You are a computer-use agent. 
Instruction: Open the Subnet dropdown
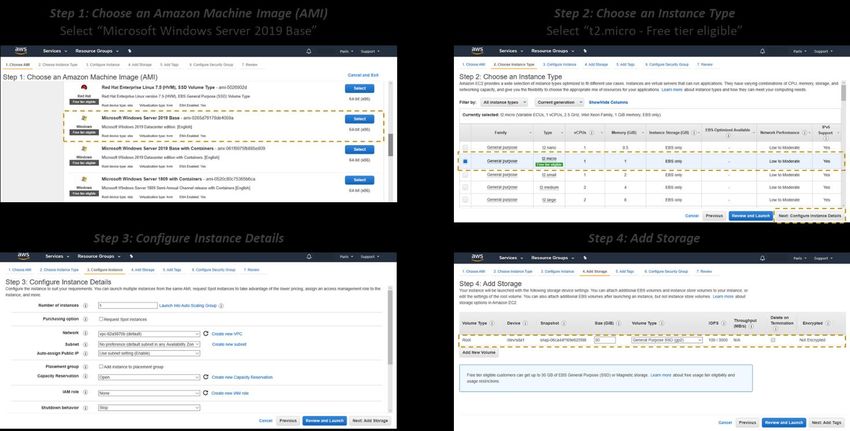[149, 344]
